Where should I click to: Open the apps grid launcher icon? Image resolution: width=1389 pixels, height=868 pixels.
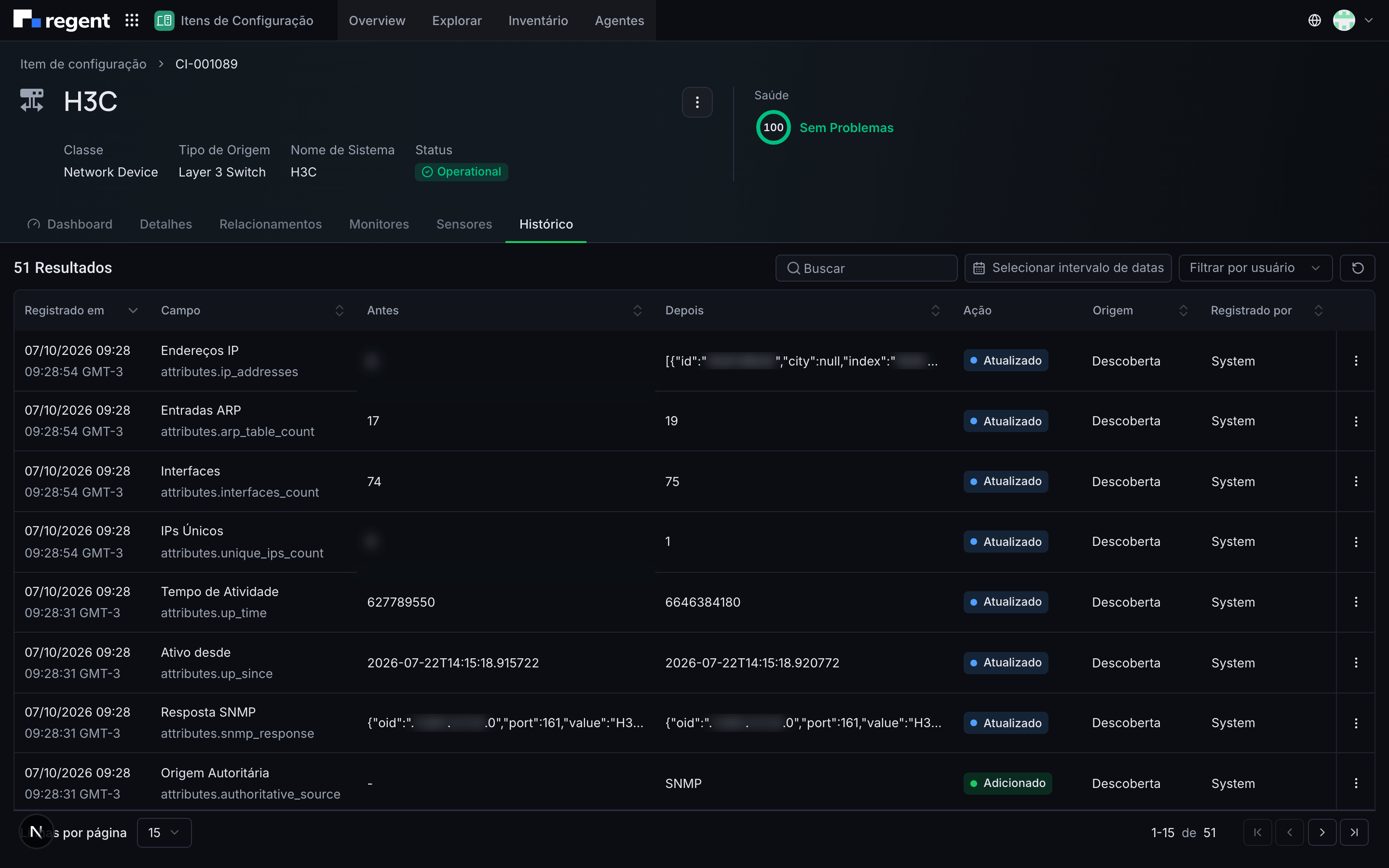click(x=132, y=21)
